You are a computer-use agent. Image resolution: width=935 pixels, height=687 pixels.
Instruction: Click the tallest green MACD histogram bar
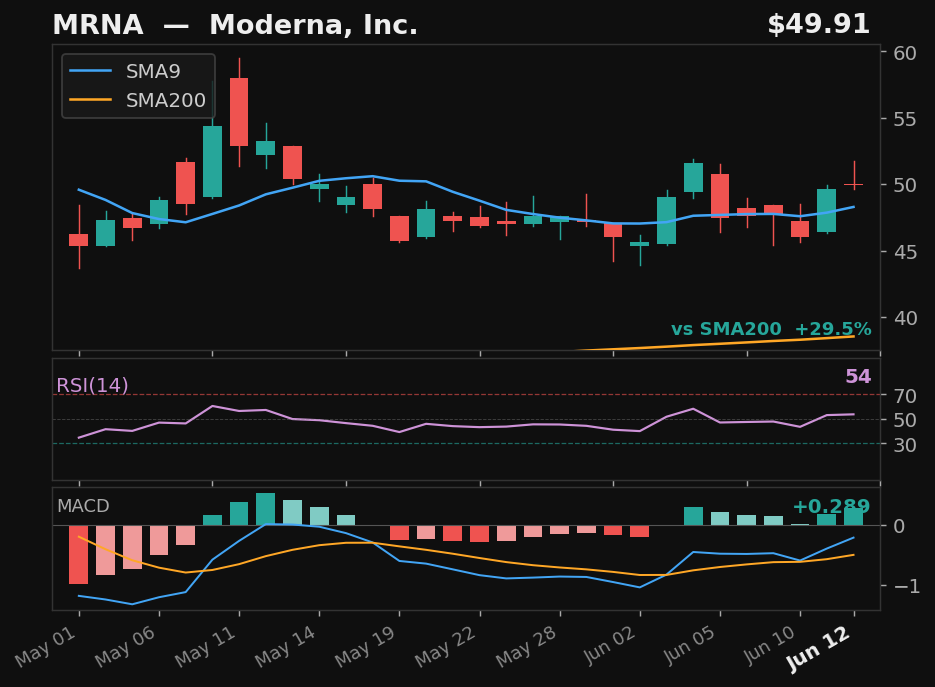click(x=265, y=509)
